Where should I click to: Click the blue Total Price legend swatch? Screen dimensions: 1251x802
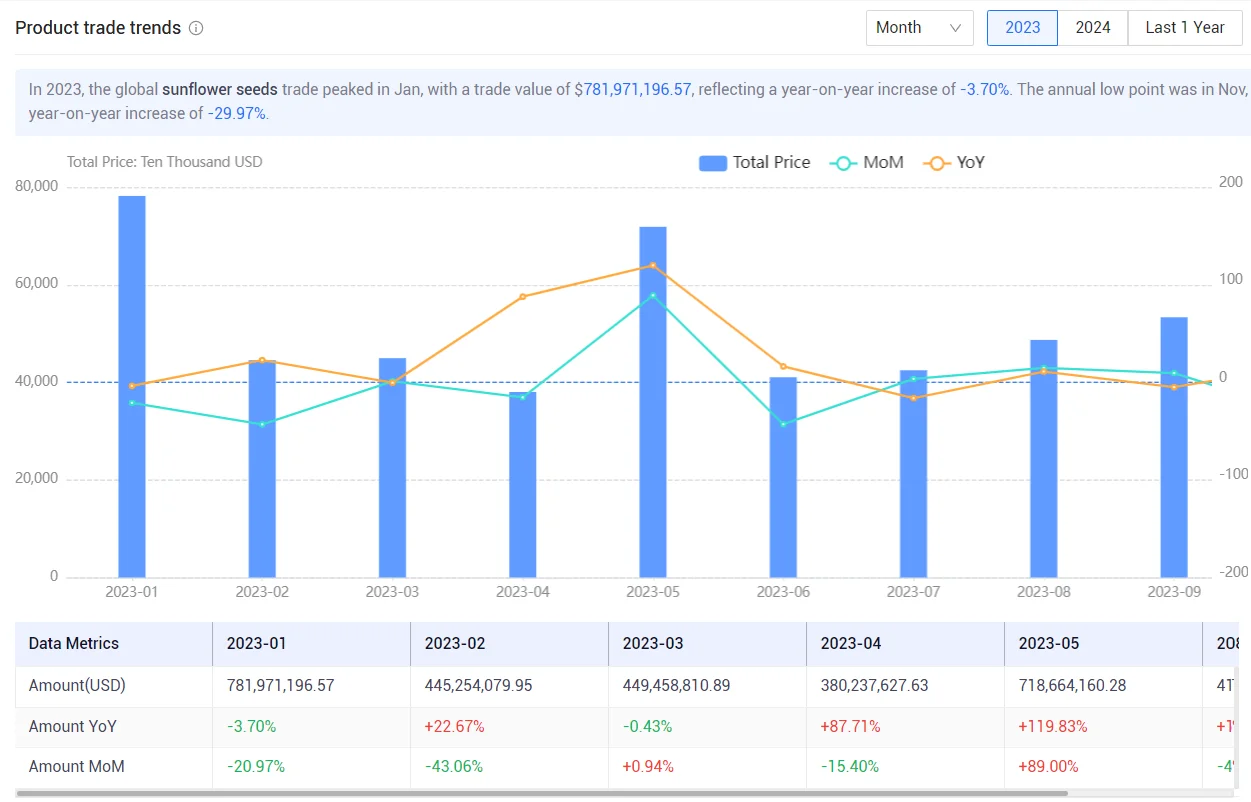[712, 163]
